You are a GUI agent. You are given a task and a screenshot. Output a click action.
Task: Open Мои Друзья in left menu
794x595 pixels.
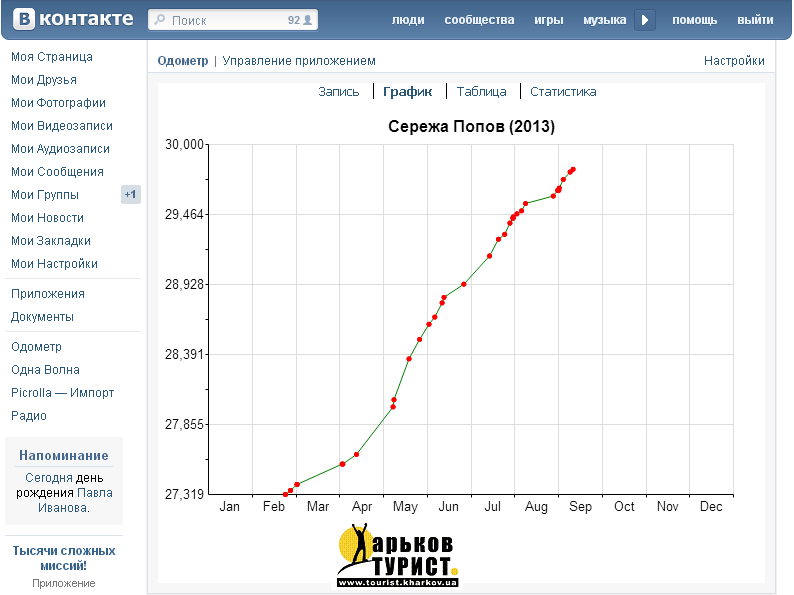[x=44, y=80]
